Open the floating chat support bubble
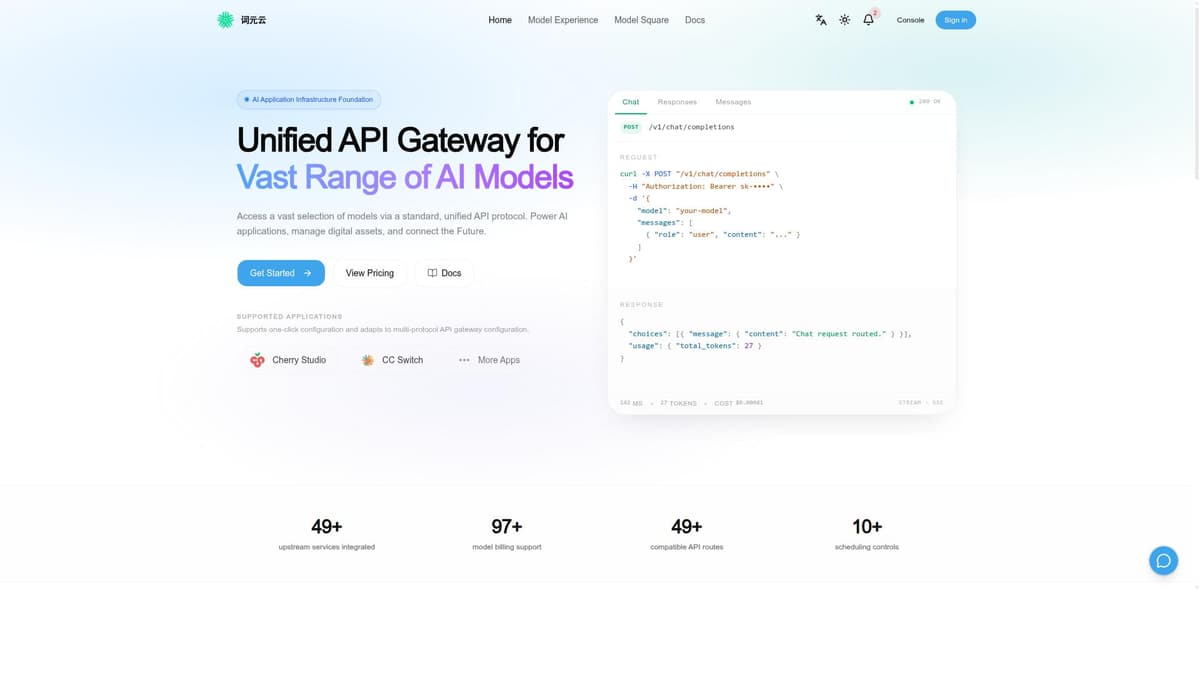This screenshot has height=675, width=1200. [x=1163, y=560]
